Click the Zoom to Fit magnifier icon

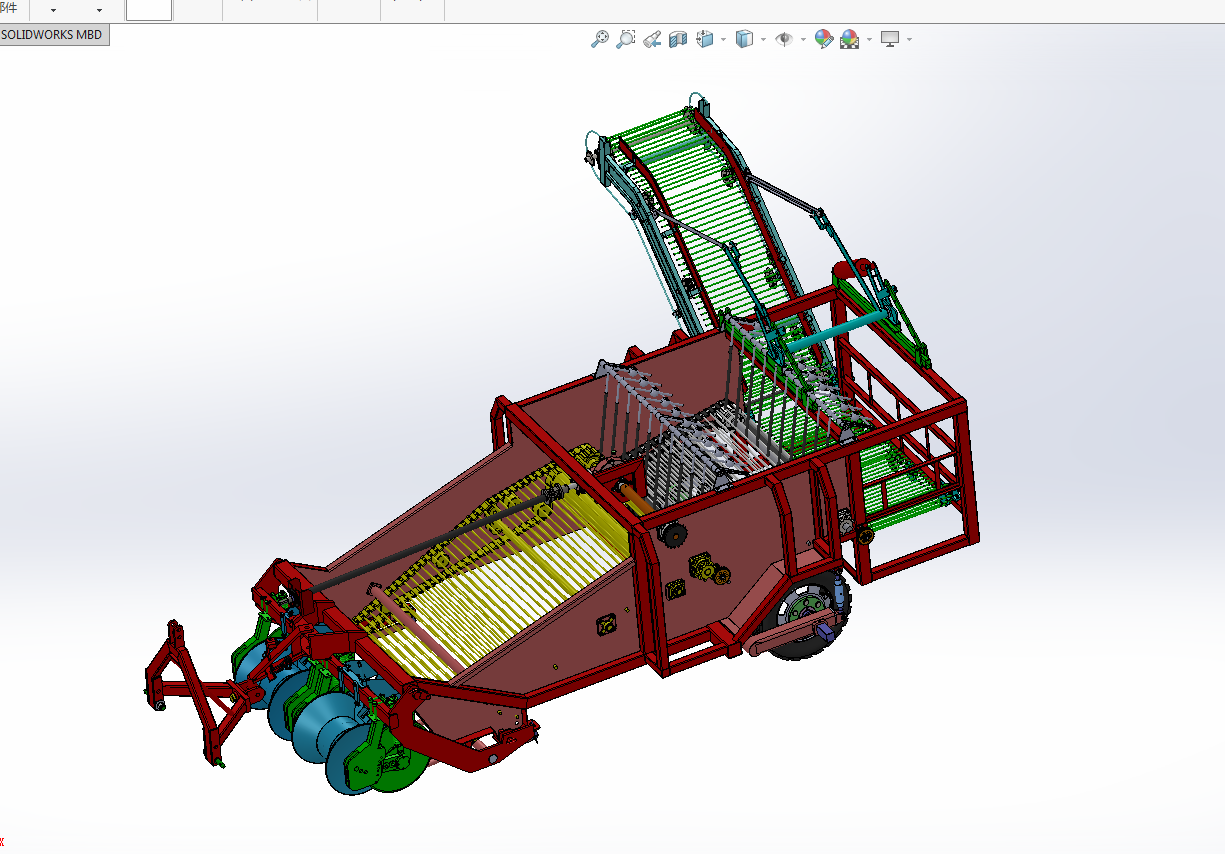coord(599,39)
